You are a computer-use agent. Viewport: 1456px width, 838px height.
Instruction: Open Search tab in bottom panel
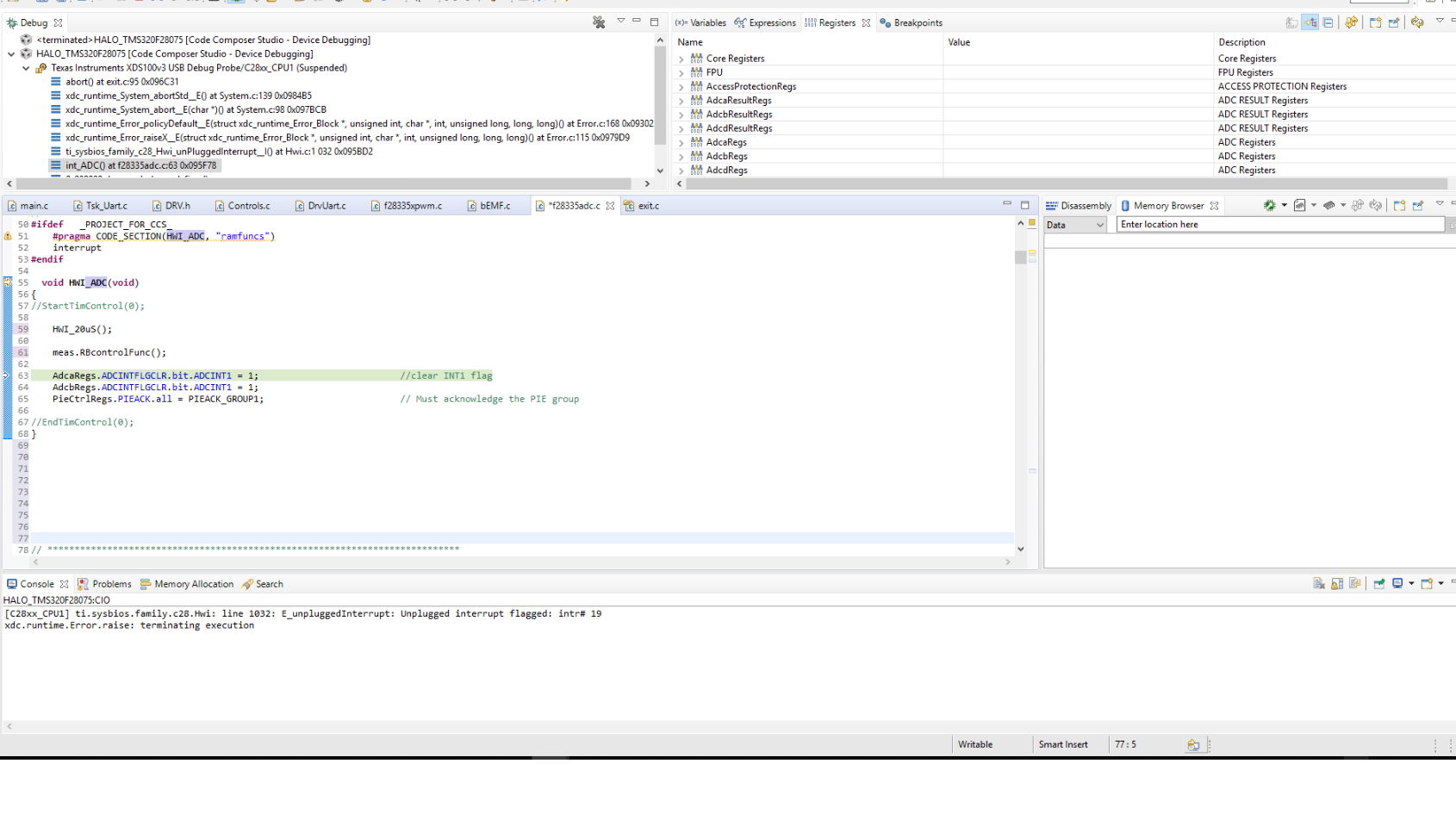(263, 584)
